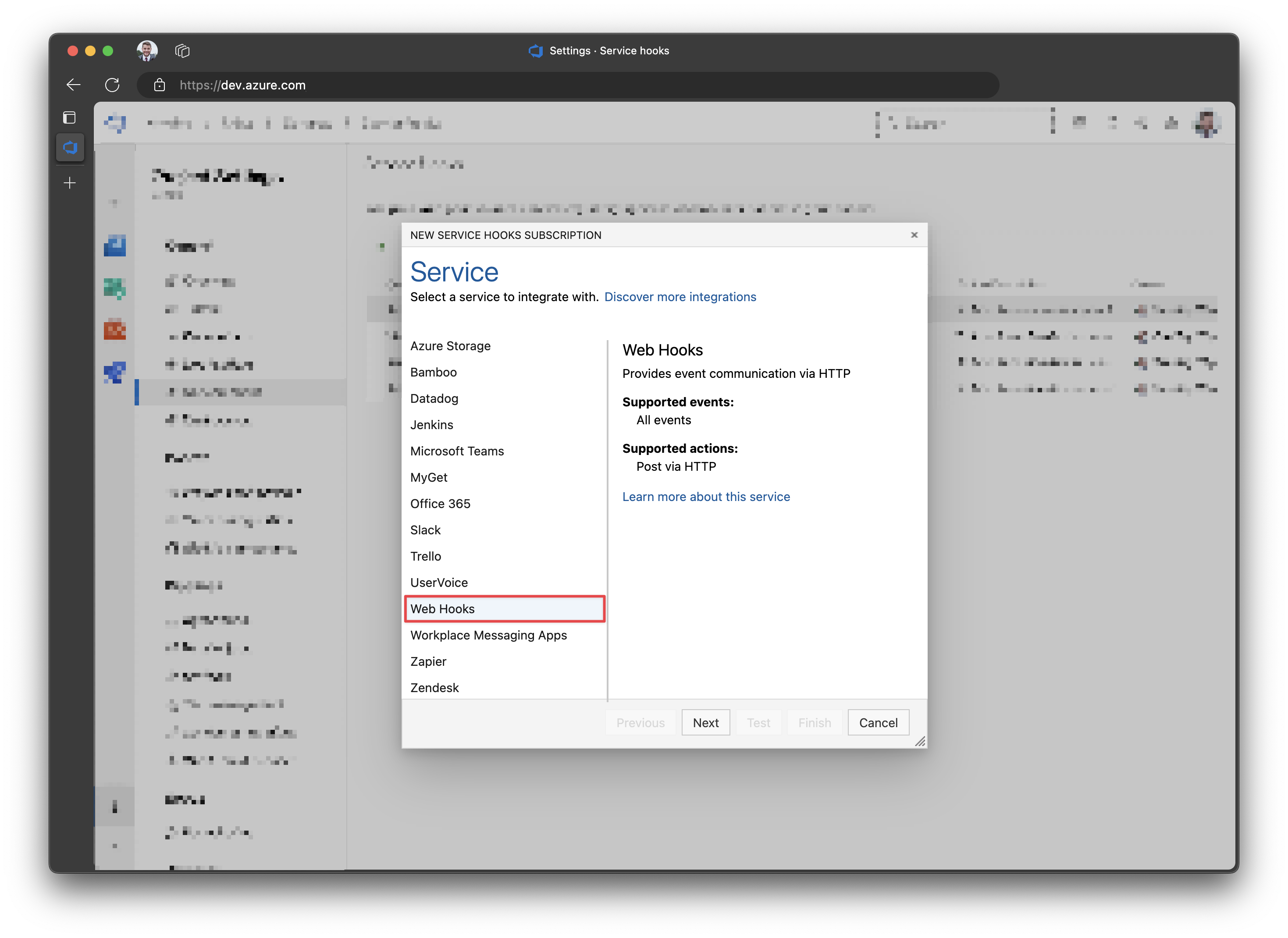Select Zapier service
The height and width of the screenshot is (938, 1288).
[504, 661]
